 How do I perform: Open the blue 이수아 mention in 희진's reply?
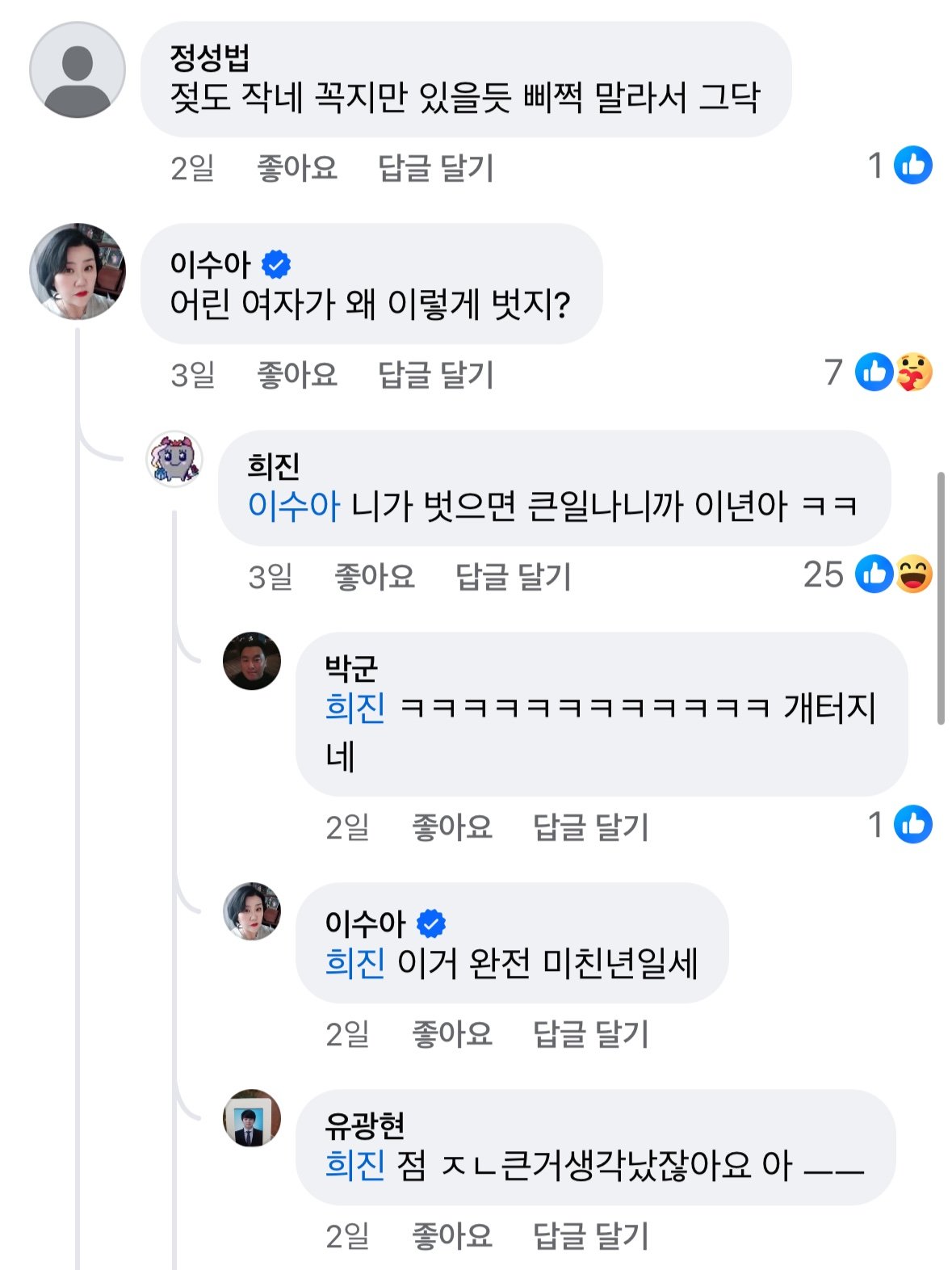(x=293, y=506)
